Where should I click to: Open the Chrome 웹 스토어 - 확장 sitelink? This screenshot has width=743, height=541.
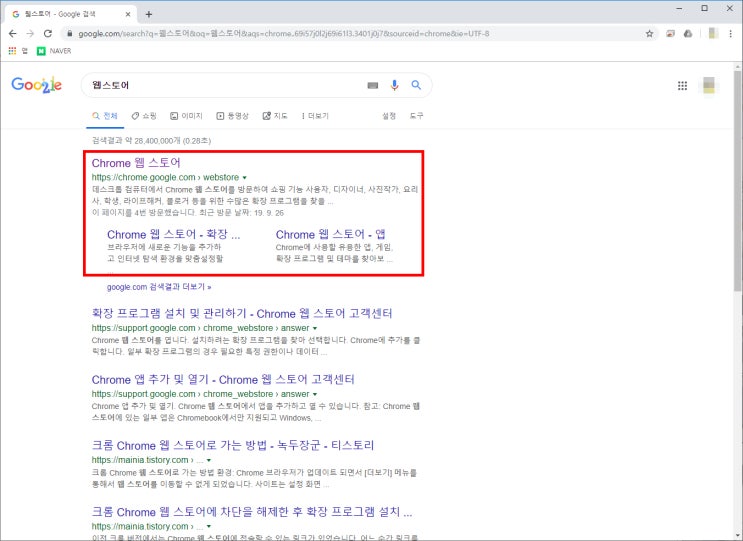pyautogui.click(x=173, y=234)
